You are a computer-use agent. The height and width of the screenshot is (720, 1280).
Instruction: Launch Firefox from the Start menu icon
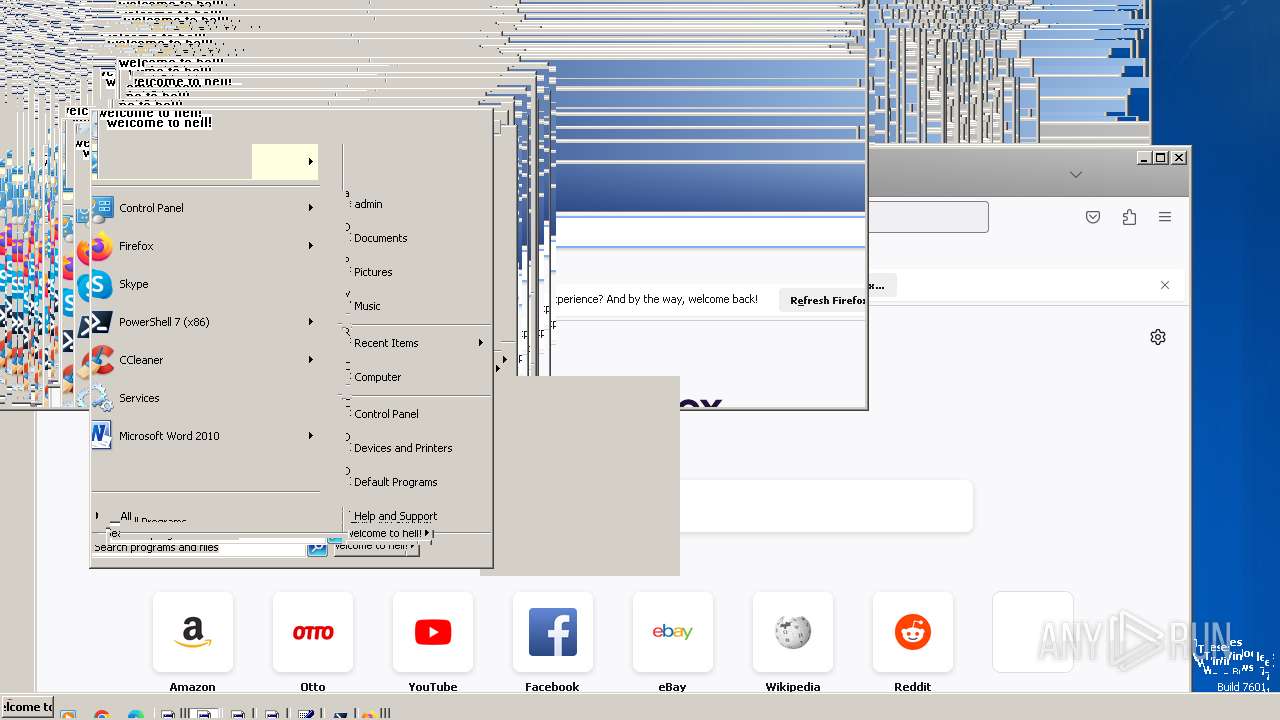pyautogui.click(x=102, y=246)
